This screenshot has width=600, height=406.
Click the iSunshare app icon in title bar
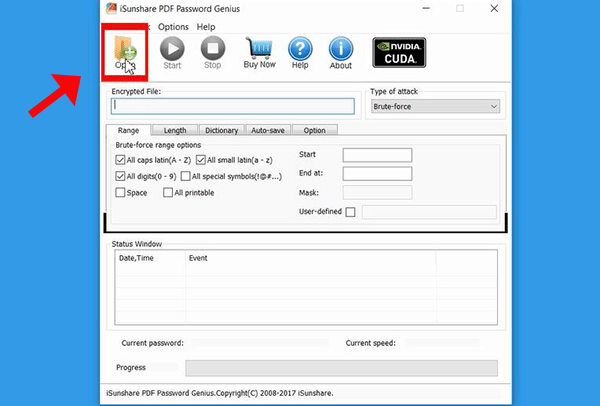(x=111, y=8)
